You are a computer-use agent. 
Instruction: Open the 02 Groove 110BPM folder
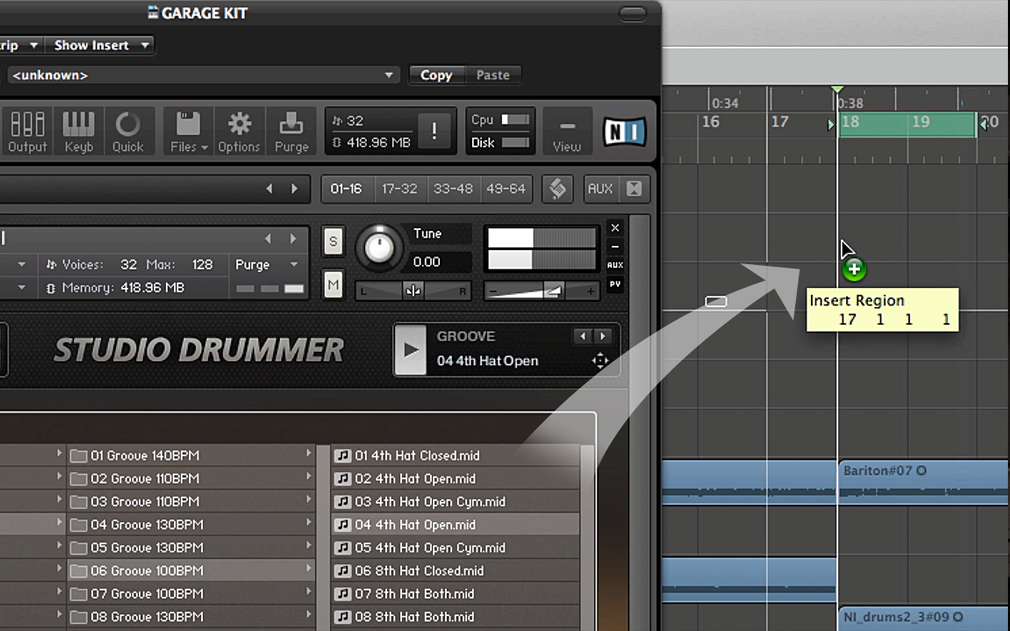(x=189, y=478)
